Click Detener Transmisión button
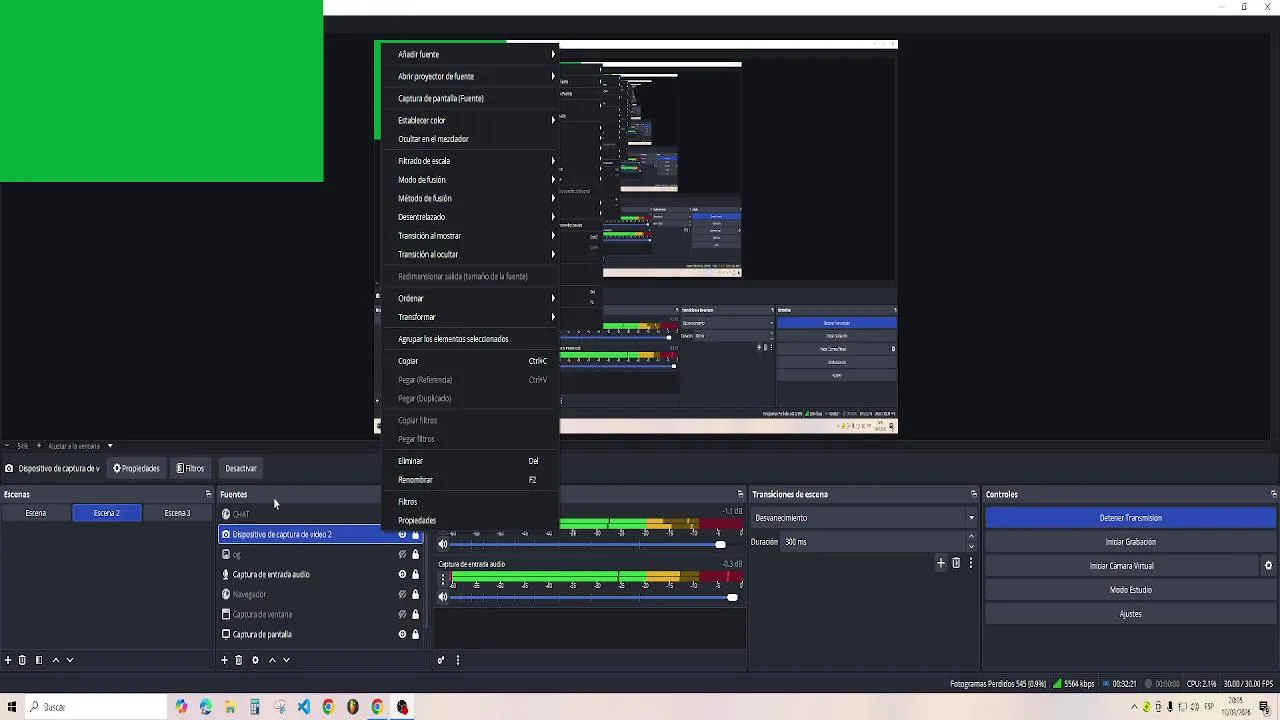 coord(1130,518)
